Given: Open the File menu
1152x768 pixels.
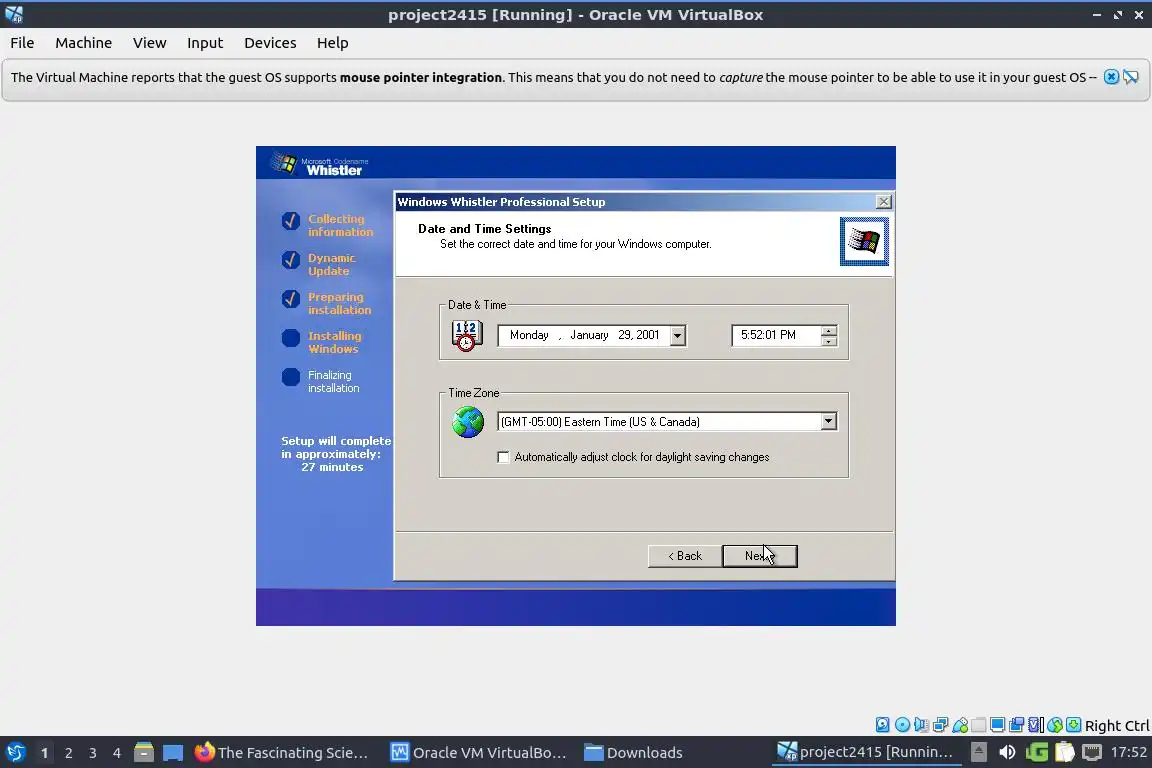Looking at the screenshot, I should 22,43.
